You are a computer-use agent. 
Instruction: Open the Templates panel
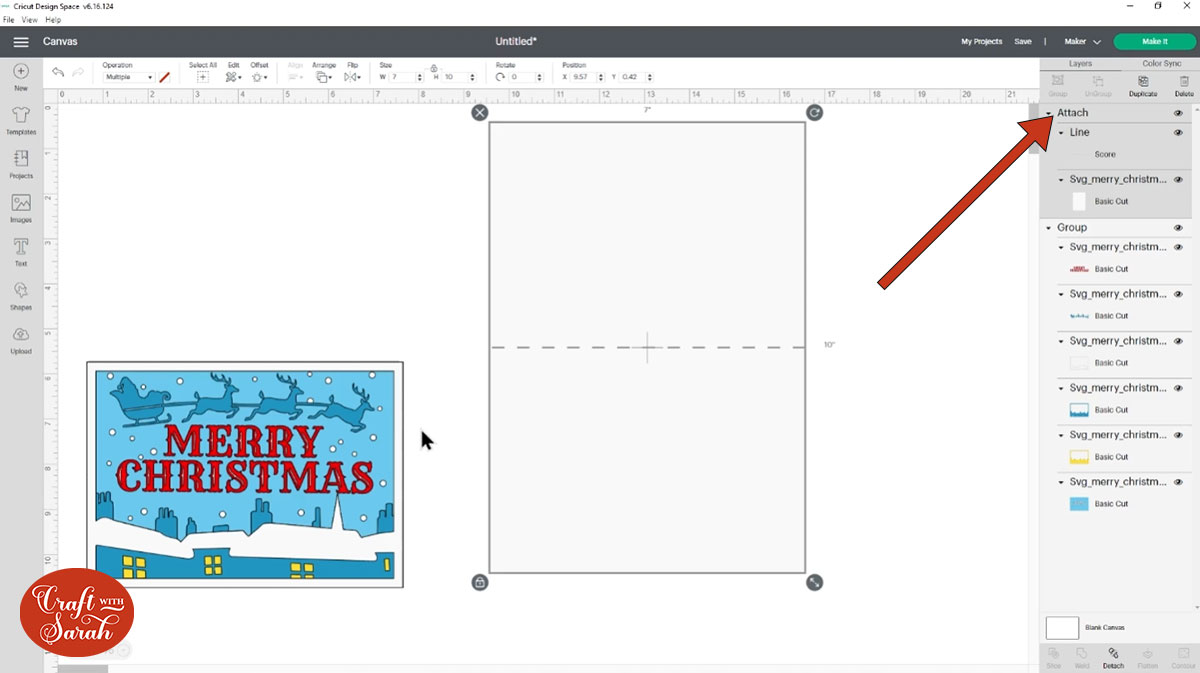21,121
